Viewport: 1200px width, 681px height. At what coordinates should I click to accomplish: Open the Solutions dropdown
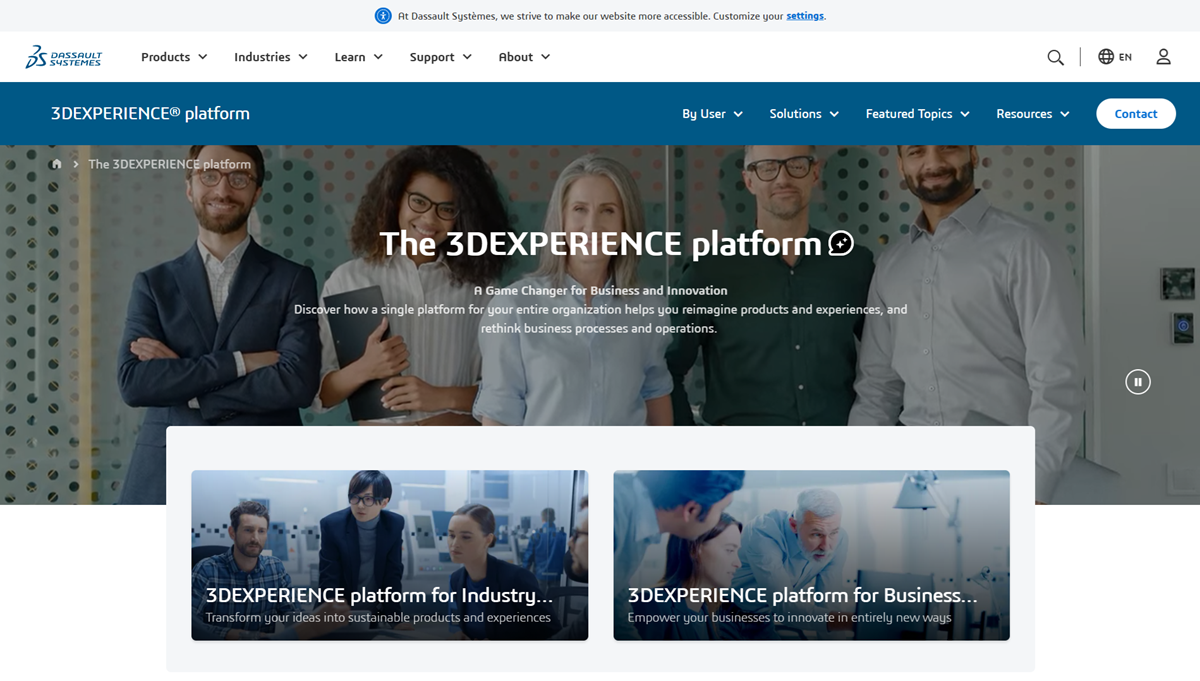click(804, 114)
